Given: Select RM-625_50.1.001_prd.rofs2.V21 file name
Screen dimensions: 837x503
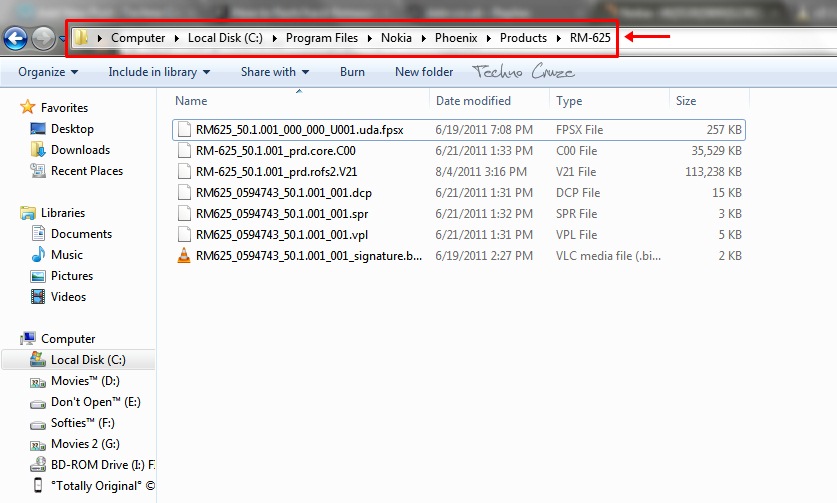Looking at the screenshot, I should pyautogui.click(x=277, y=172).
